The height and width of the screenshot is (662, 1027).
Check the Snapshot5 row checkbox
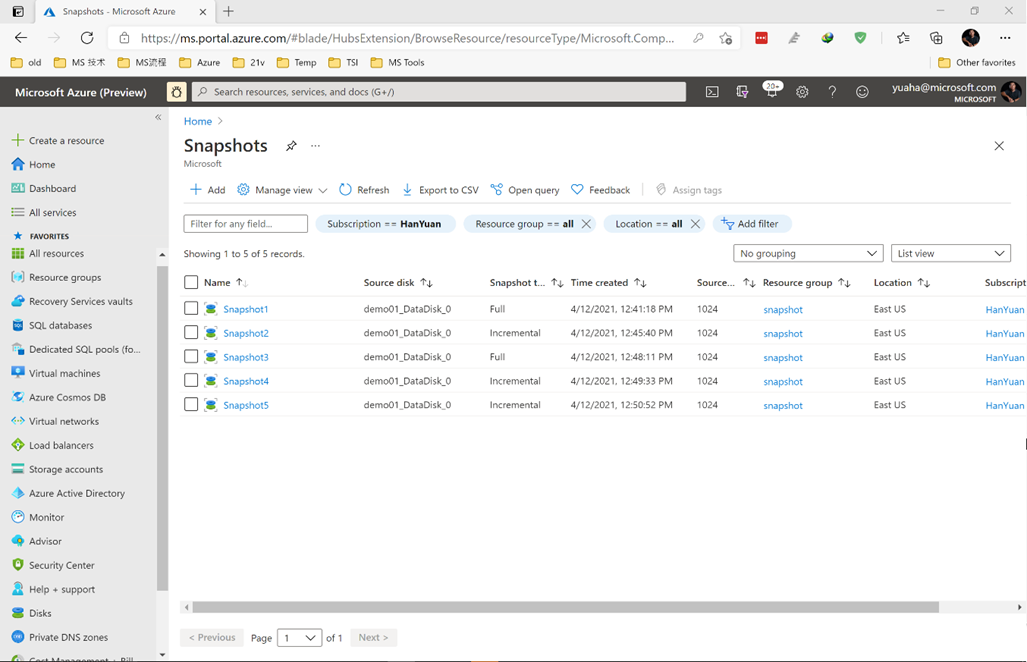(x=191, y=405)
